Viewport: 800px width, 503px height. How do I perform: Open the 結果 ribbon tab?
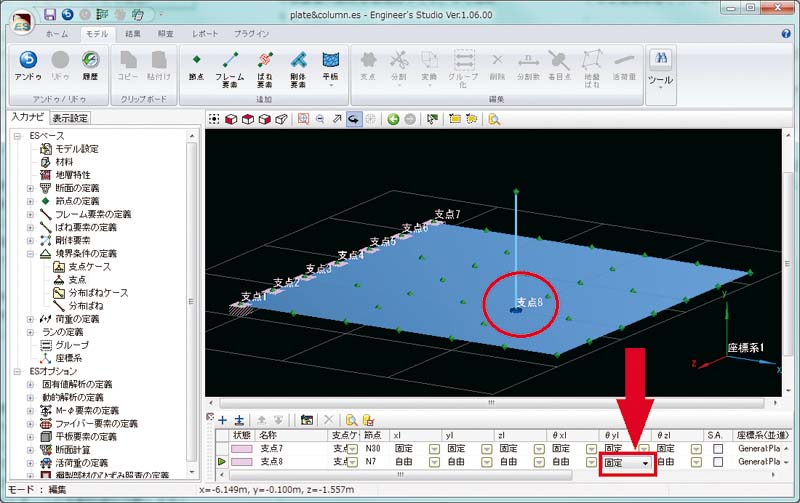coord(133,34)
